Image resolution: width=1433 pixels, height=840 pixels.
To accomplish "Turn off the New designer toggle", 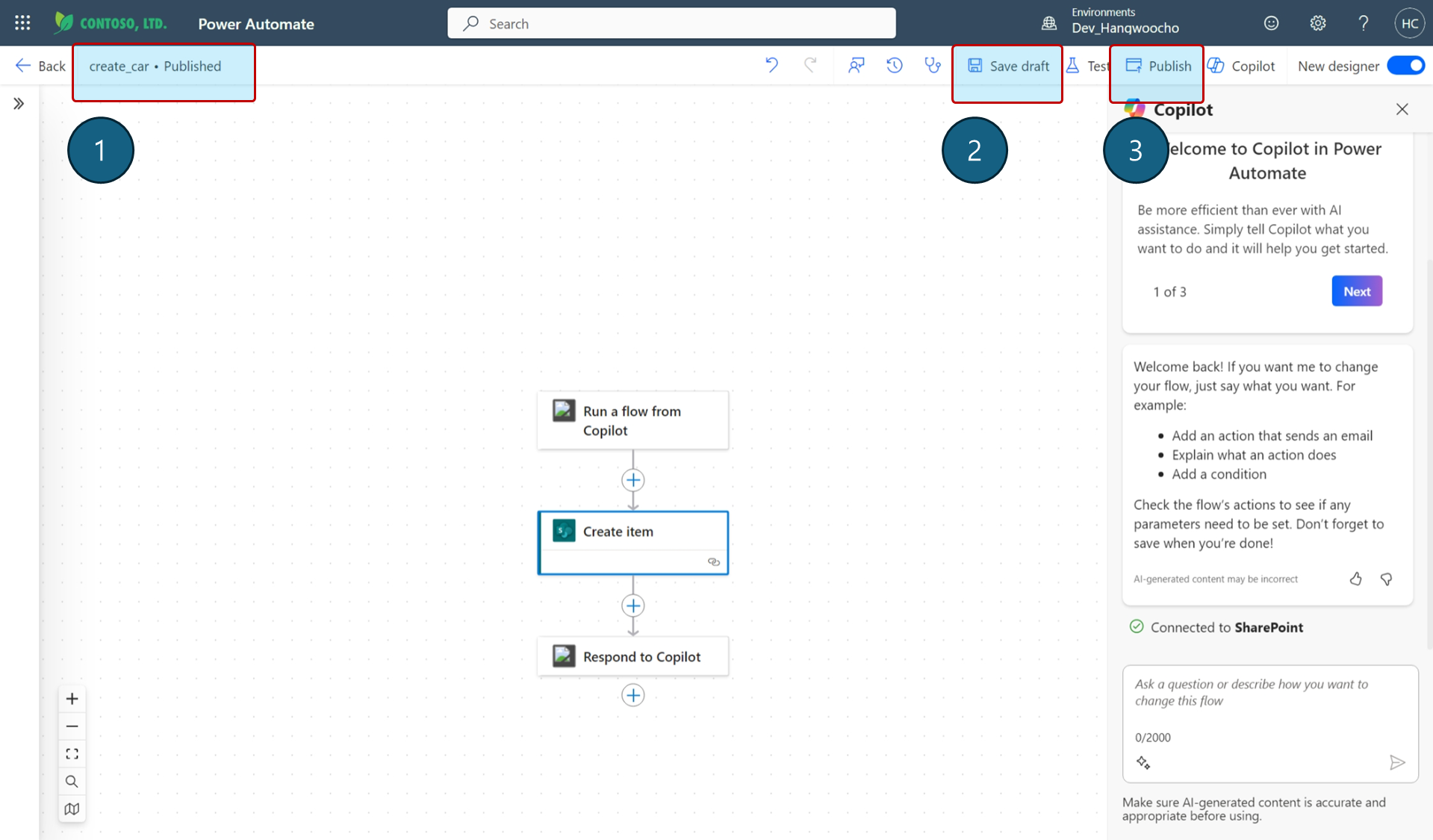I will pyautogui.click(x=1406, y=66).
